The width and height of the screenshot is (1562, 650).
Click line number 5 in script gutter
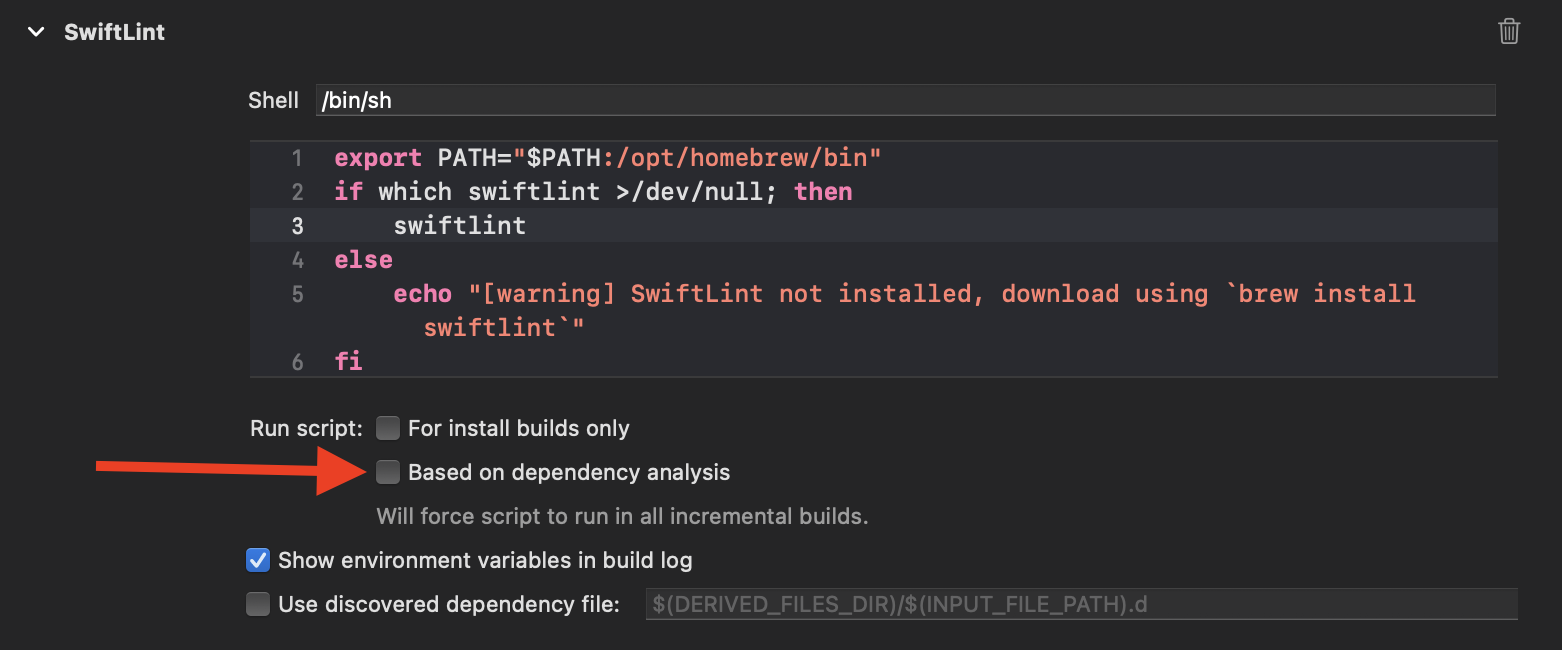[297, 295]
